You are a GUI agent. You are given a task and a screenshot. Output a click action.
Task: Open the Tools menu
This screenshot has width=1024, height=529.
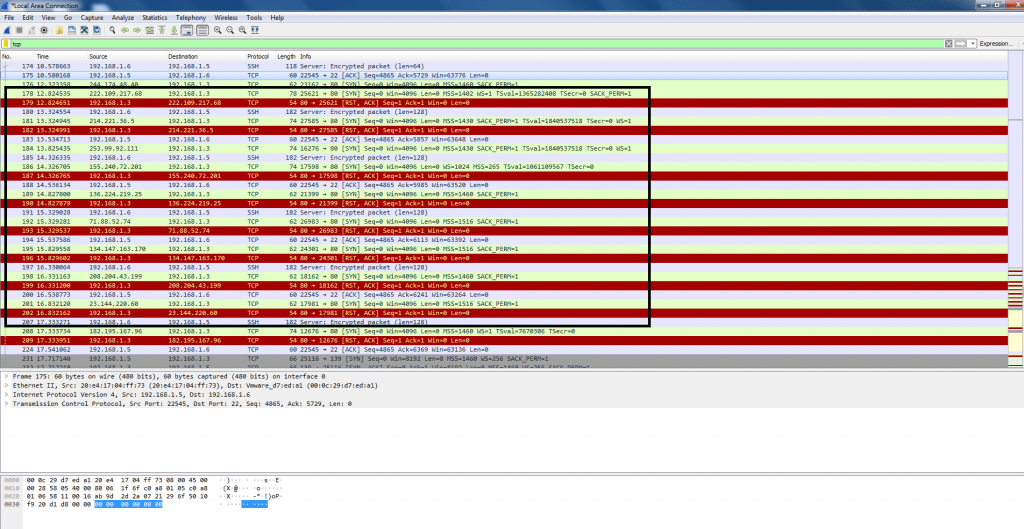coord(254,18)
